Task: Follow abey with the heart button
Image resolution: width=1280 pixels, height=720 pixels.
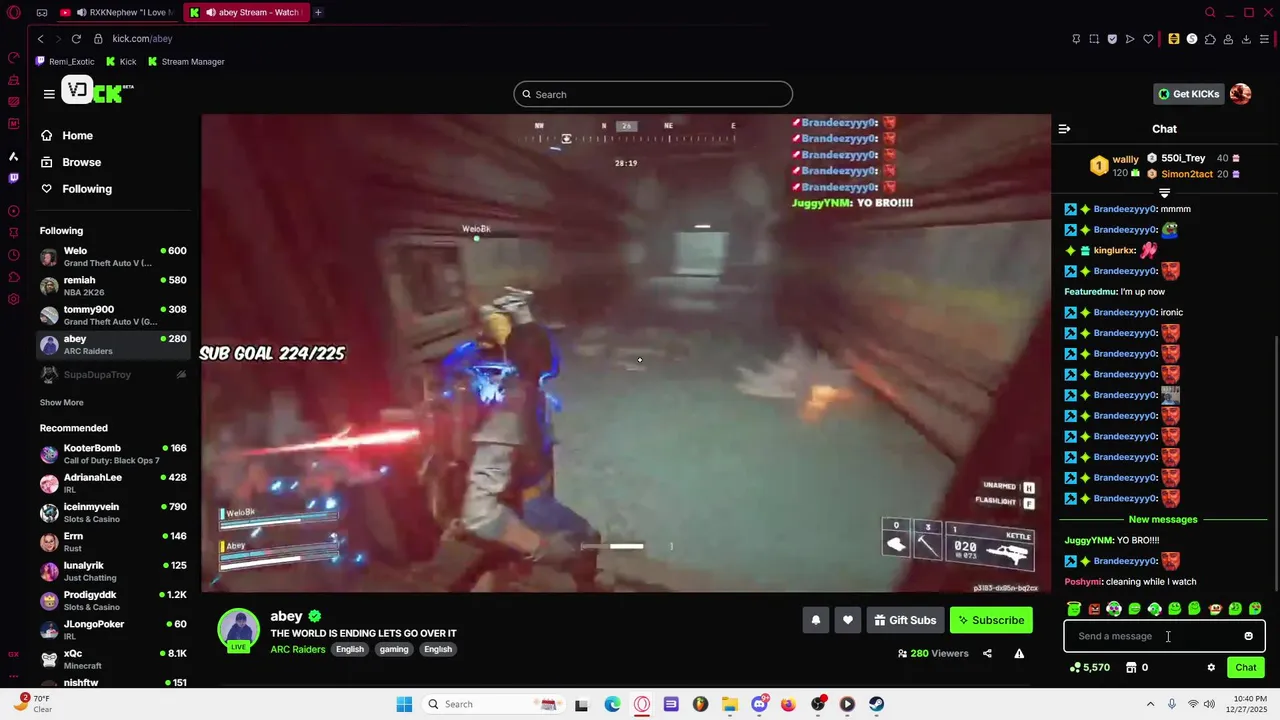Action: click(x=848, y=620)
